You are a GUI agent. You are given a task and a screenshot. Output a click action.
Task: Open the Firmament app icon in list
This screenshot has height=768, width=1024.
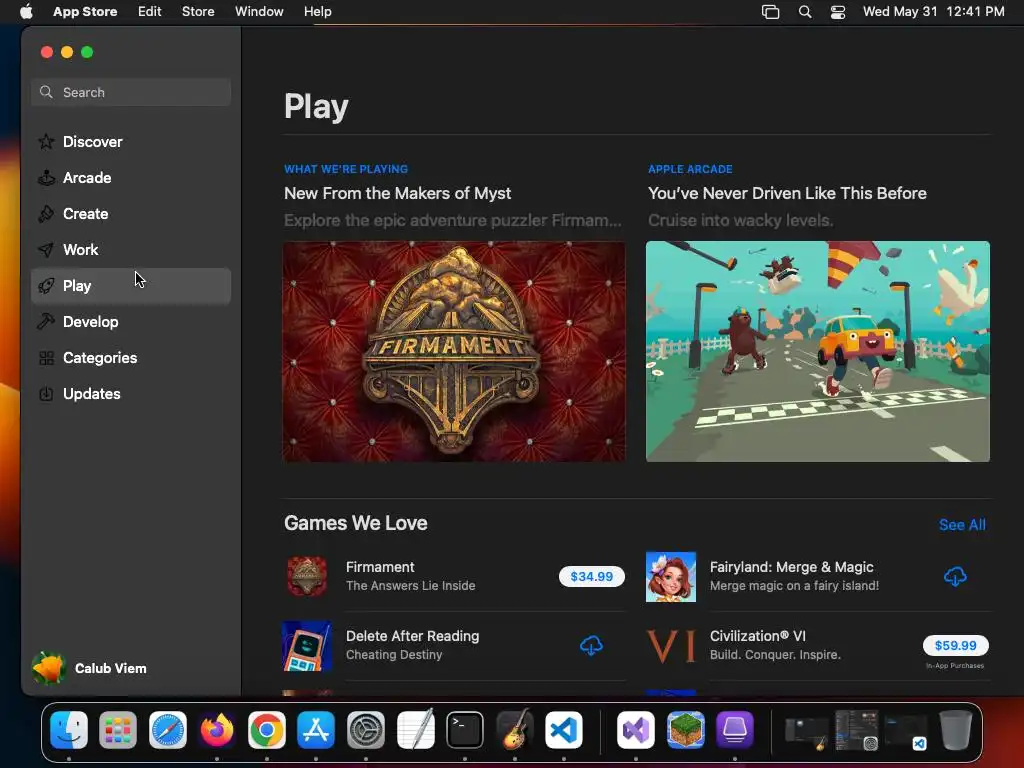[307, 576]
